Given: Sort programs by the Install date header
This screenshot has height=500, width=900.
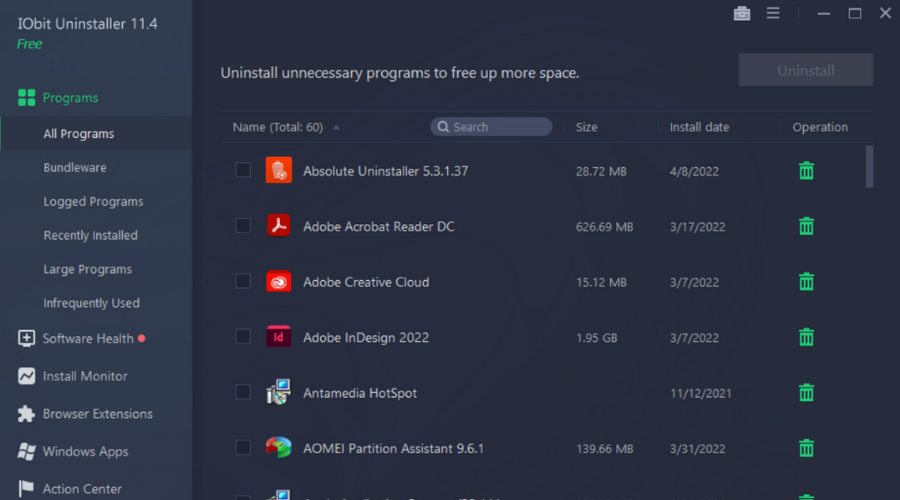Looking at the screenshot, I should tap(699, 127).
